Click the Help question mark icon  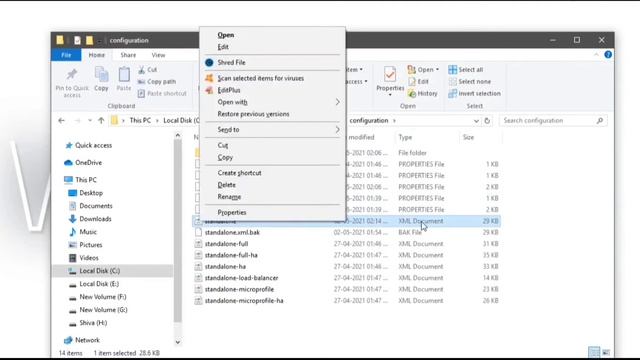(608, 55)
